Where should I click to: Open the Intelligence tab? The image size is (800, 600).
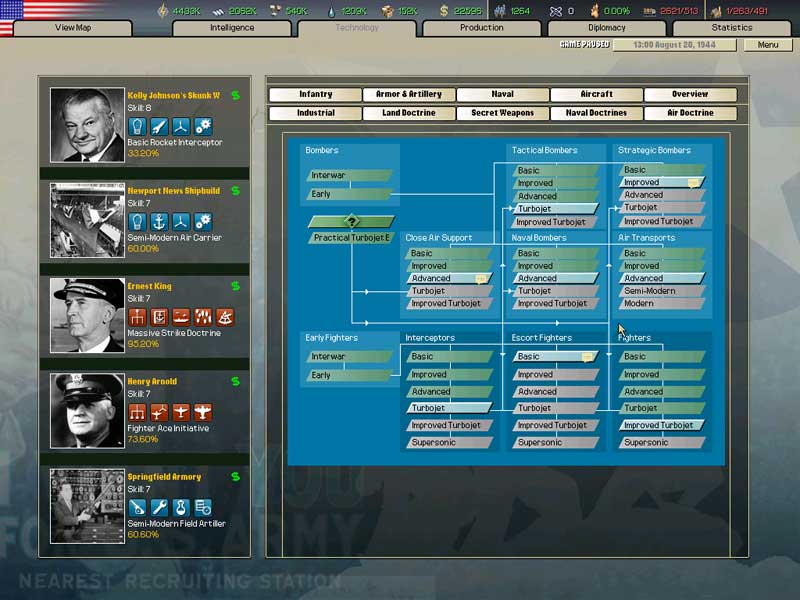coord(232,28)
